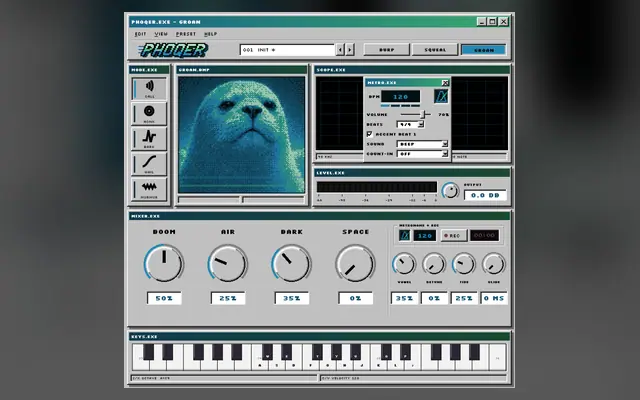Play the black piano key labeled W
The height and width of the screenshot is (400, 640).
(x=268, y=352)
